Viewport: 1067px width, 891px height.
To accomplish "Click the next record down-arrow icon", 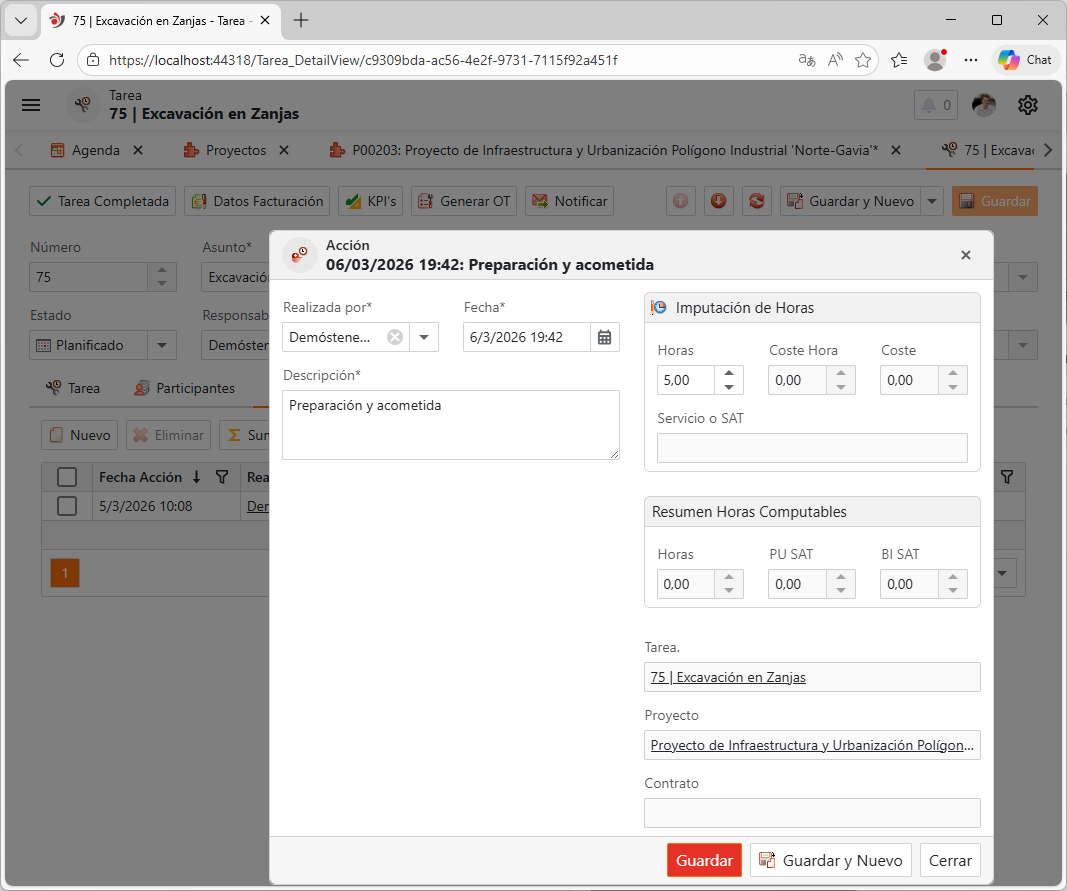I will coord(719,201).
